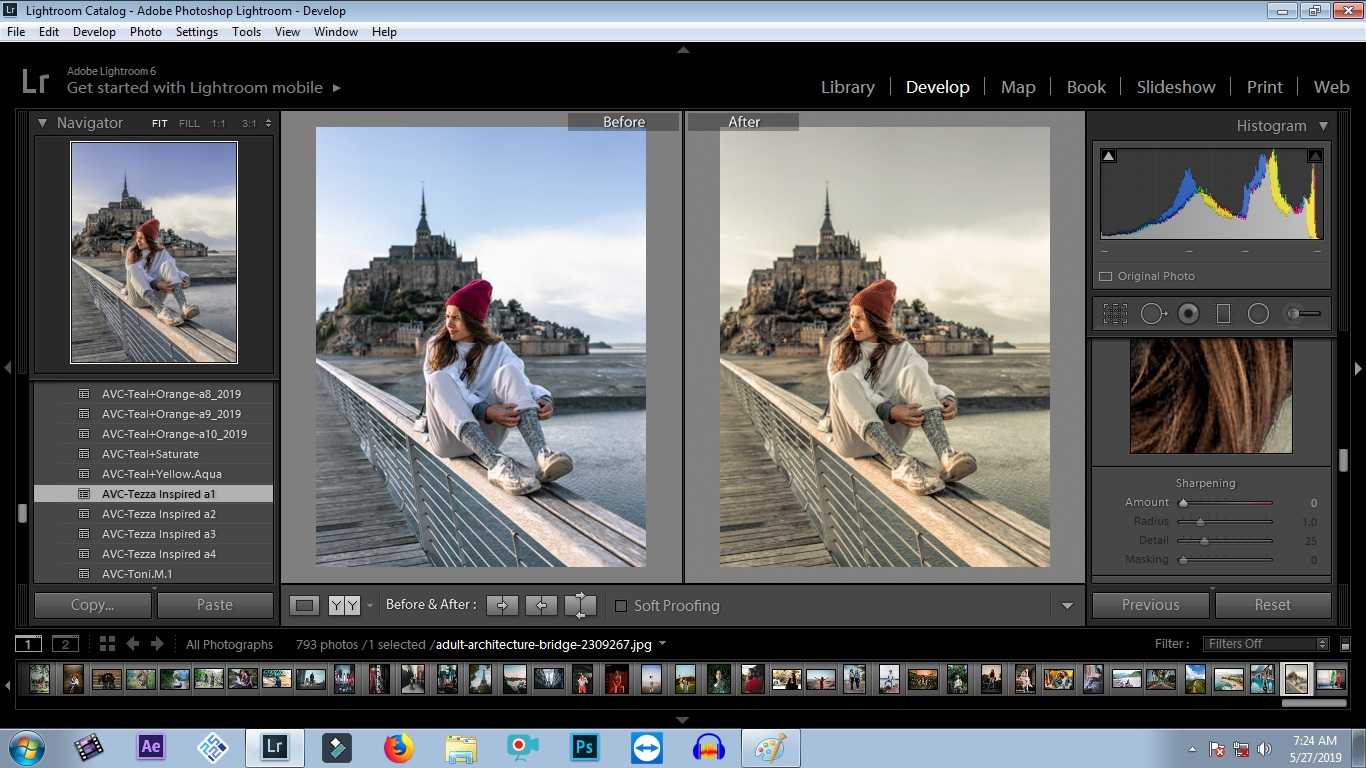Select the Radial Filter tool
The image size is (1366, 768).
[x=1258, y=314]
